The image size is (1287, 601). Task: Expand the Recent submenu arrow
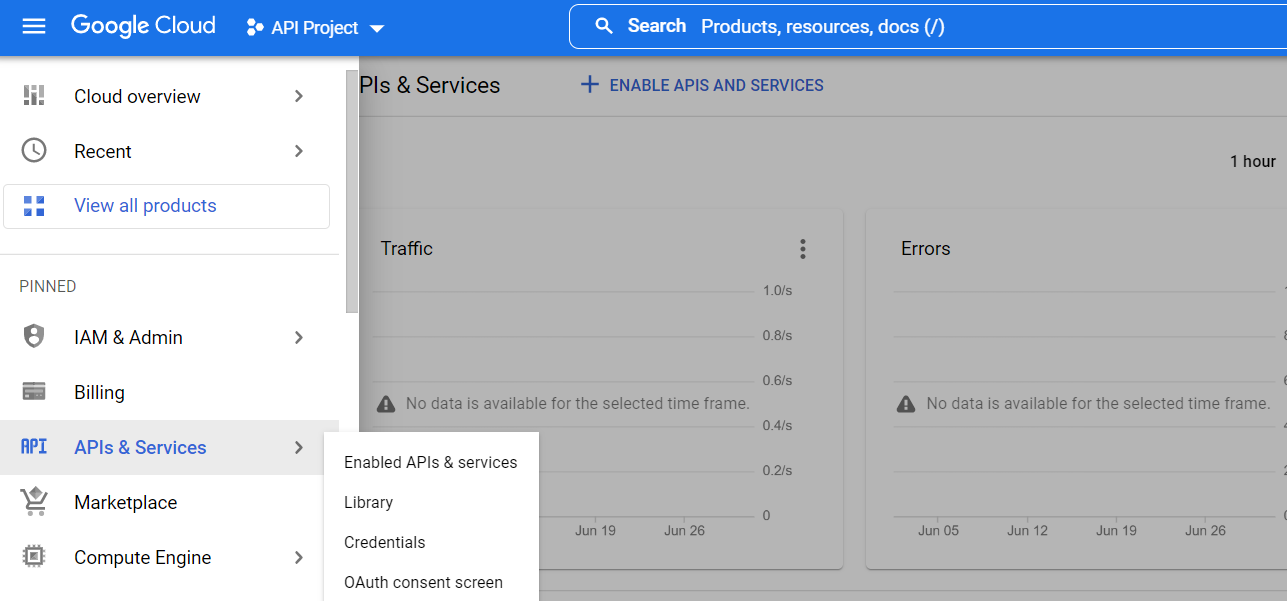coord(298,151)
